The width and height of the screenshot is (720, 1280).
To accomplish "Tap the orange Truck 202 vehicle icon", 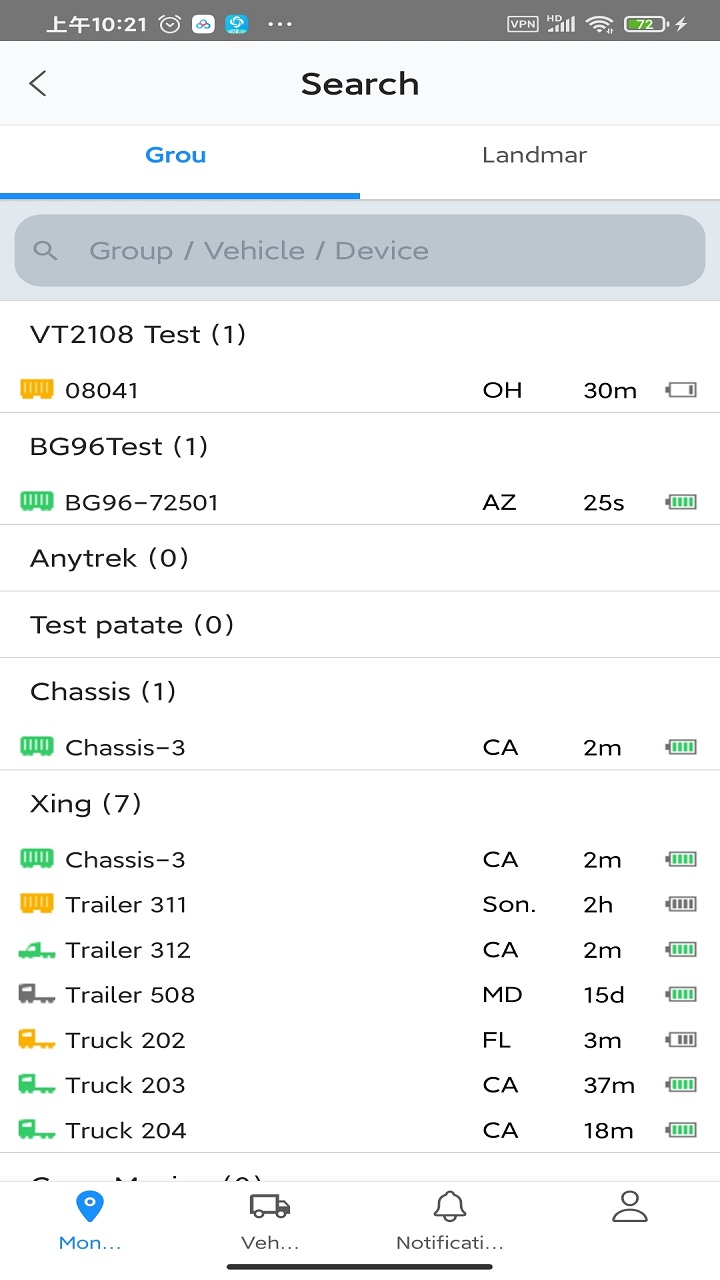I will coord(37,1039).
